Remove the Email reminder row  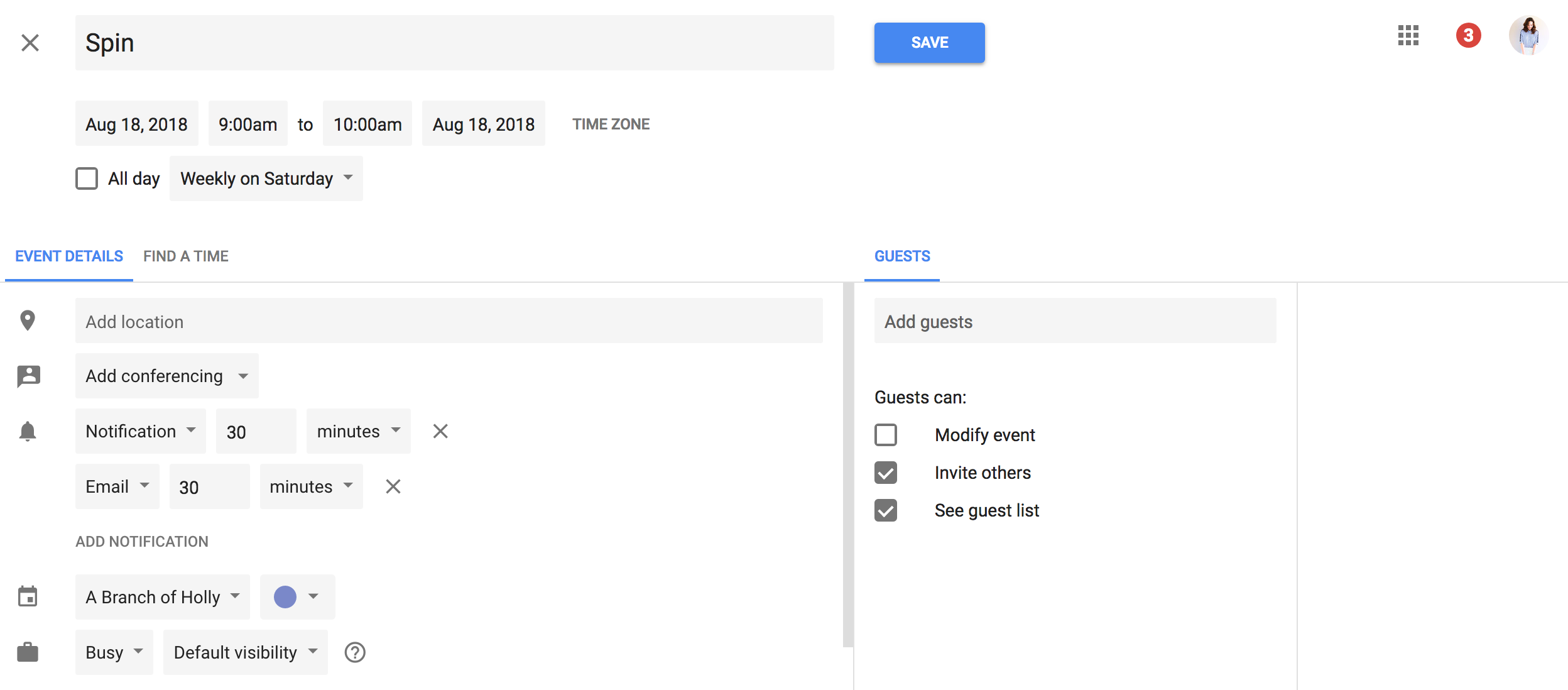click(x=393, y=486)
